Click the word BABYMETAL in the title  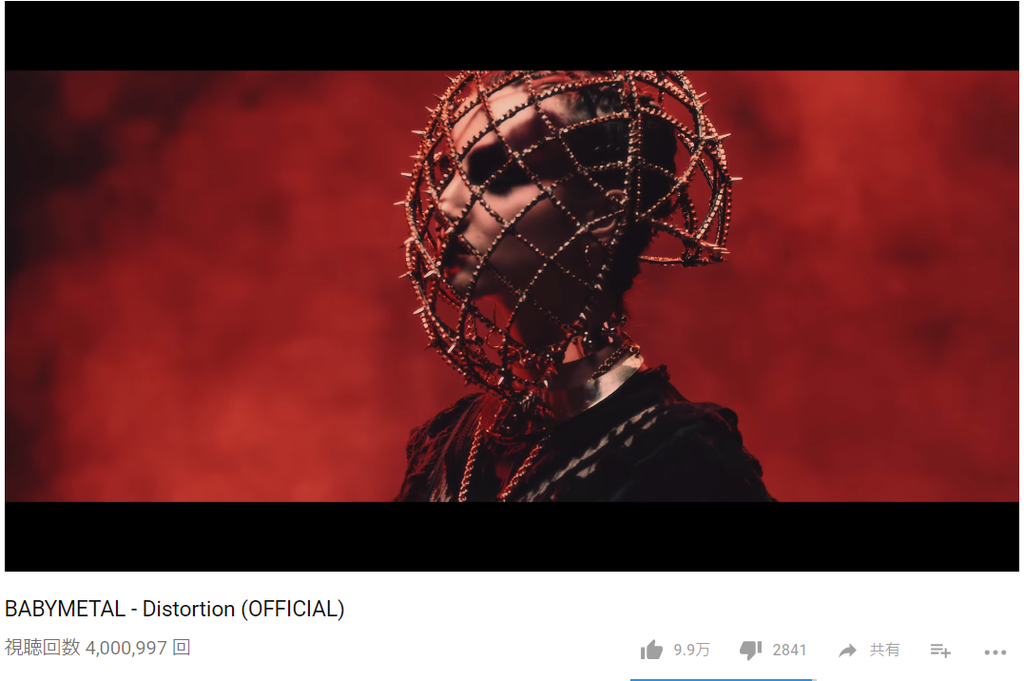click(65, 609)
